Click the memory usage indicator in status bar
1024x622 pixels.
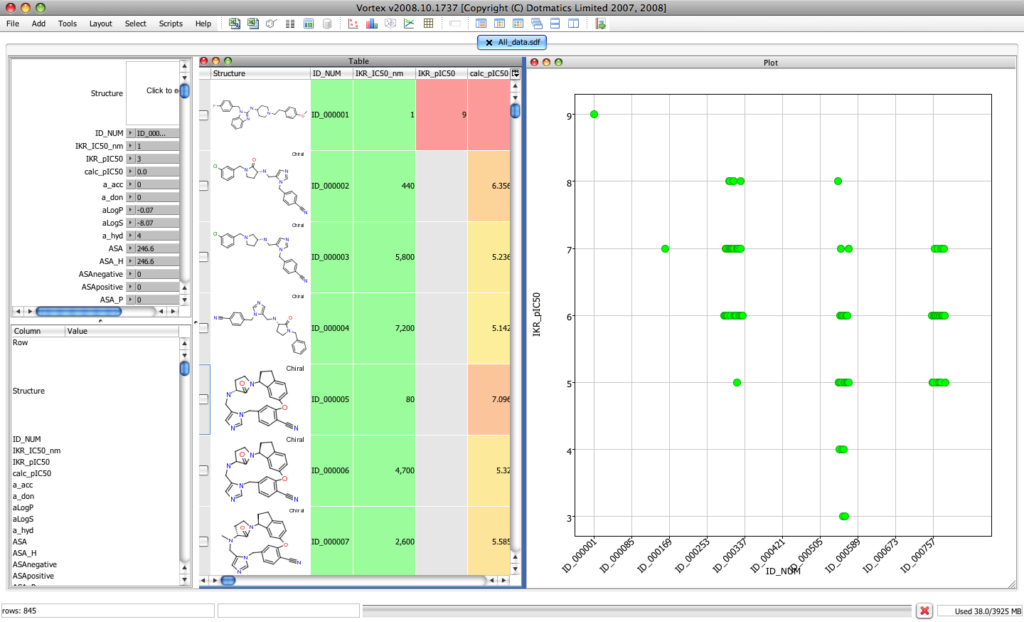point(979,612)
